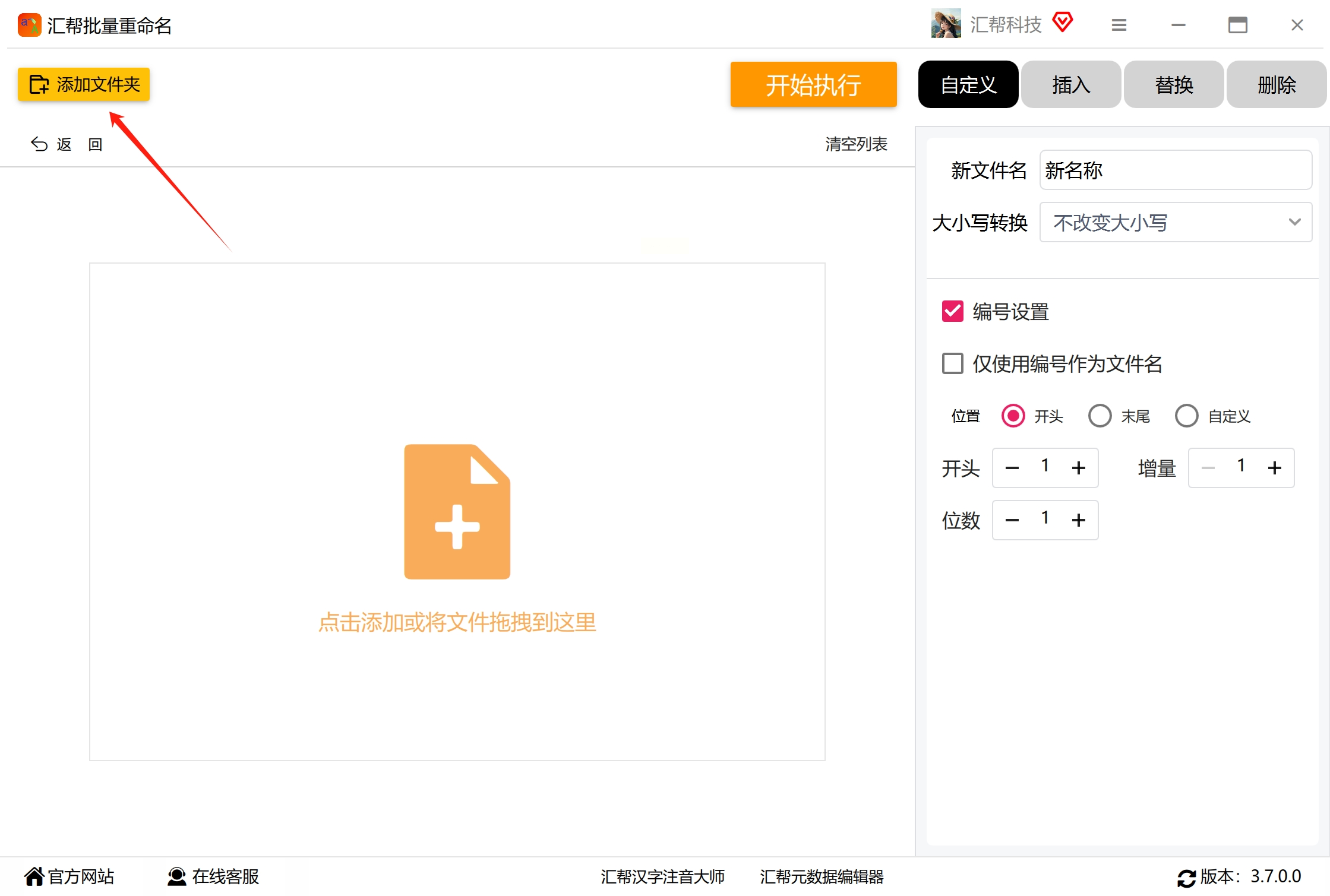Image resolution: width=1330 pixels, height=896 pixels.
Task: Select the 自定义 position radio button
Action: 1186,416
